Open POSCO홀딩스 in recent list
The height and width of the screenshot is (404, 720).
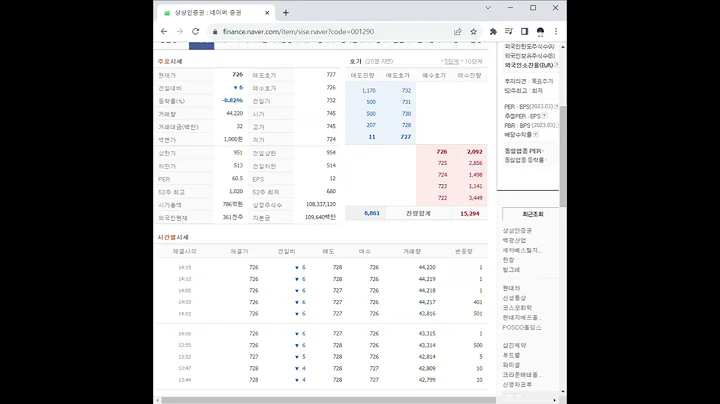(x=522, y=327)
